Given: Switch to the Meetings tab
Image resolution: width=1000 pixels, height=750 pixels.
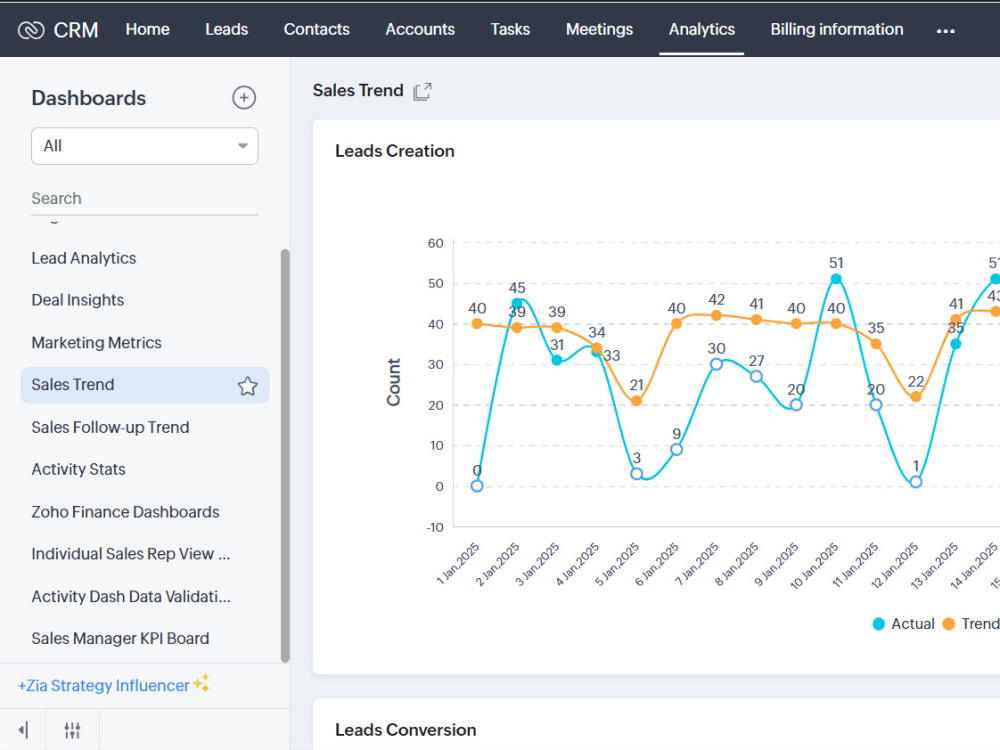Looking at the screenshot, I should pos(599,29).
